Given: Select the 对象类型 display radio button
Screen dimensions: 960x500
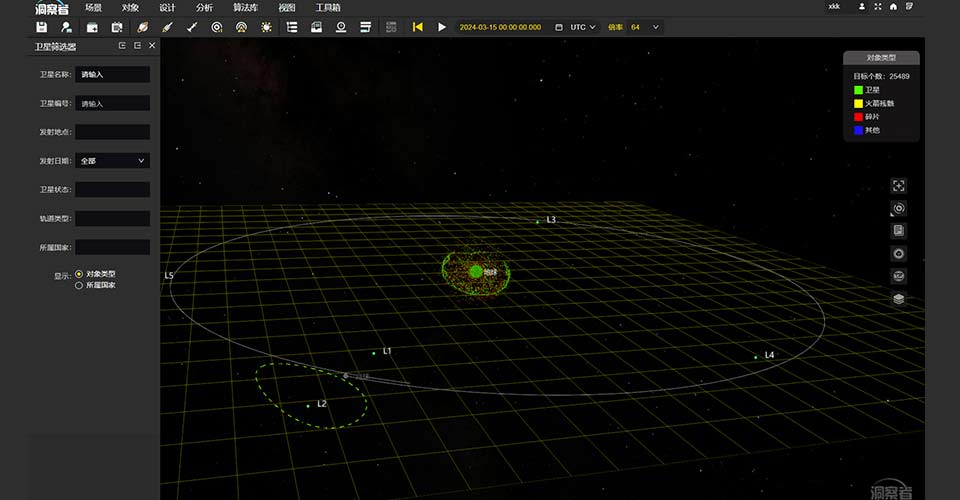Looking at the screenshot, I should pyautogui.click(x=79, y=273).
